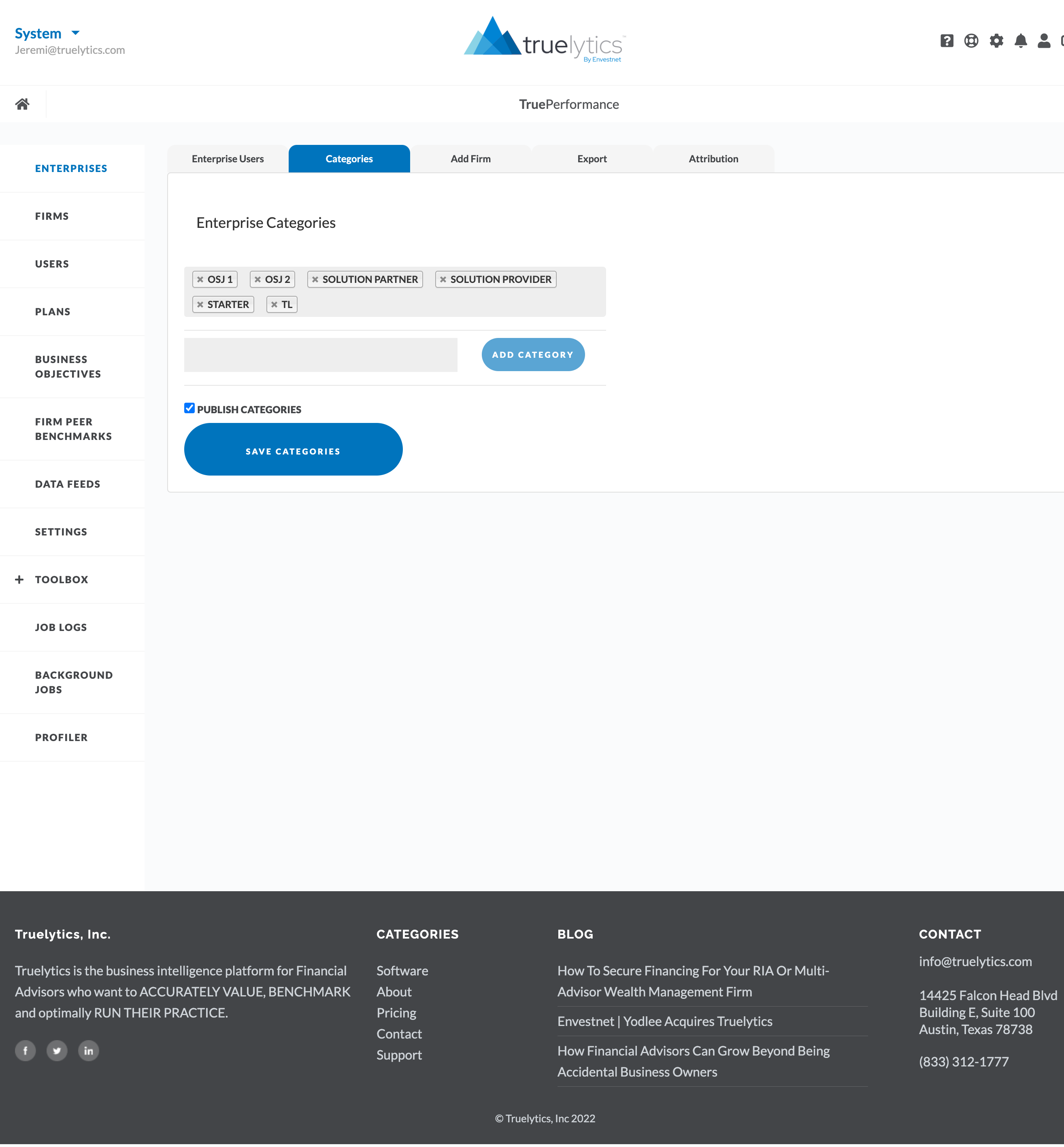Click the info@truelytics.com email link
The width and height of the screenshot is (1064, 1147).
tap(975, 962)
